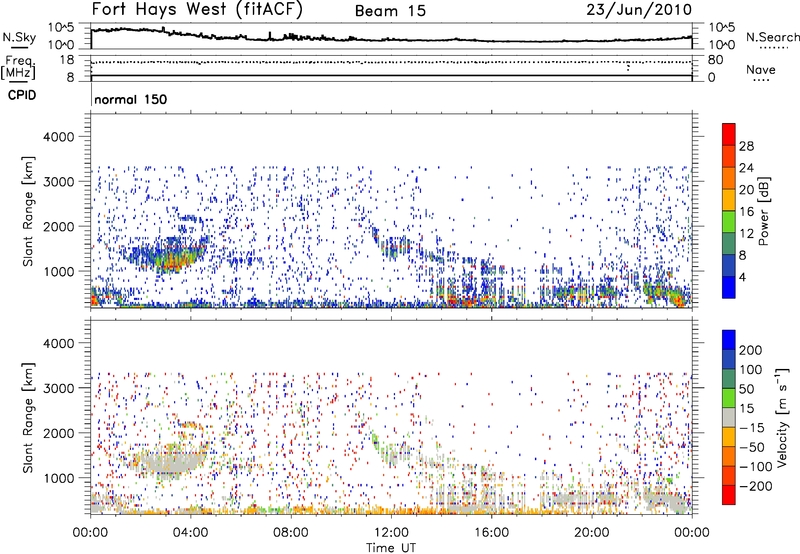Click the "-100" label on Velocity colorbar
800x554 pixels.
(755, 467)
